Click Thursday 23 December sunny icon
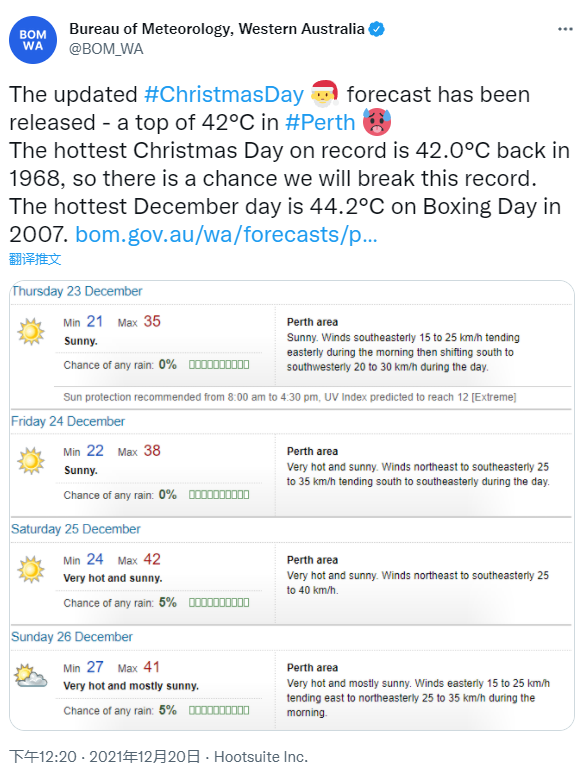Screen dimensions: 585x776 click(31, 332)
